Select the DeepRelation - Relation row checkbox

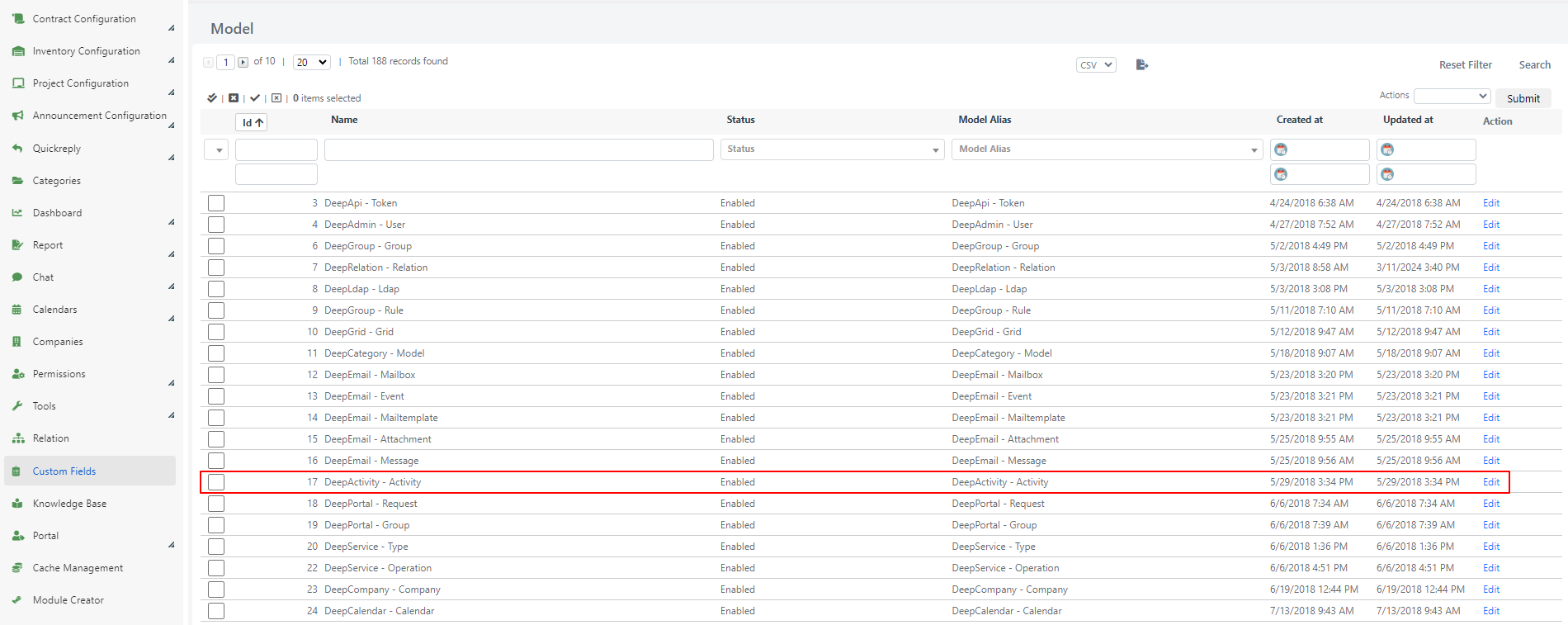pos(216,268)
